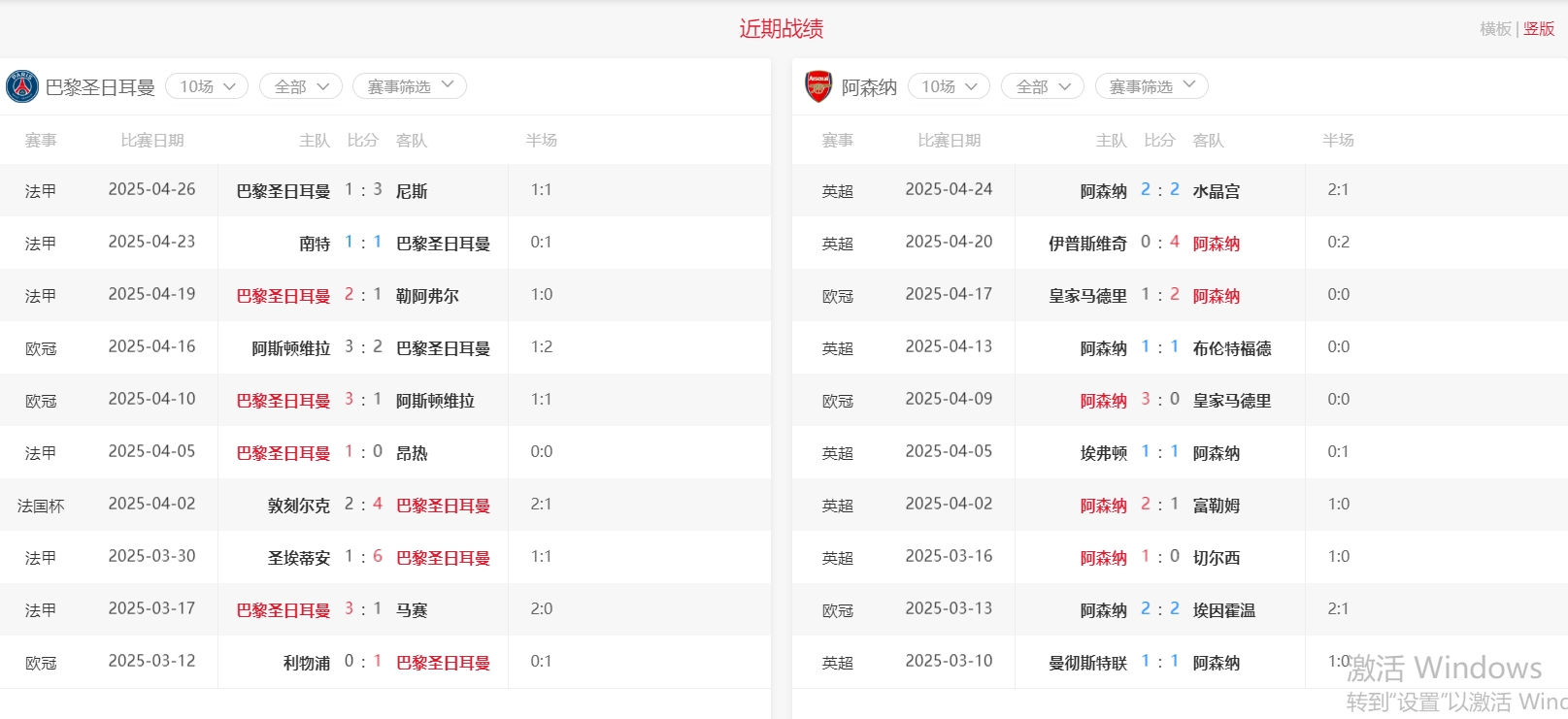The height and width of the screenshot is (719, 1568).
Task: Click 皇家马德里 in 2025-04-17 match
Action: (x=1087, y=296)
